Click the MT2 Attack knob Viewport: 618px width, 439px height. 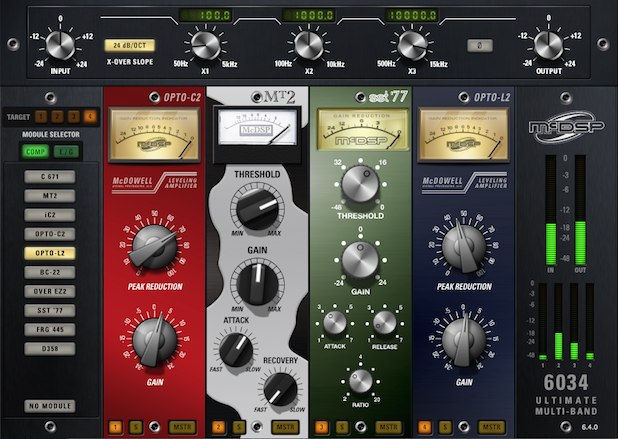[236, 350]
